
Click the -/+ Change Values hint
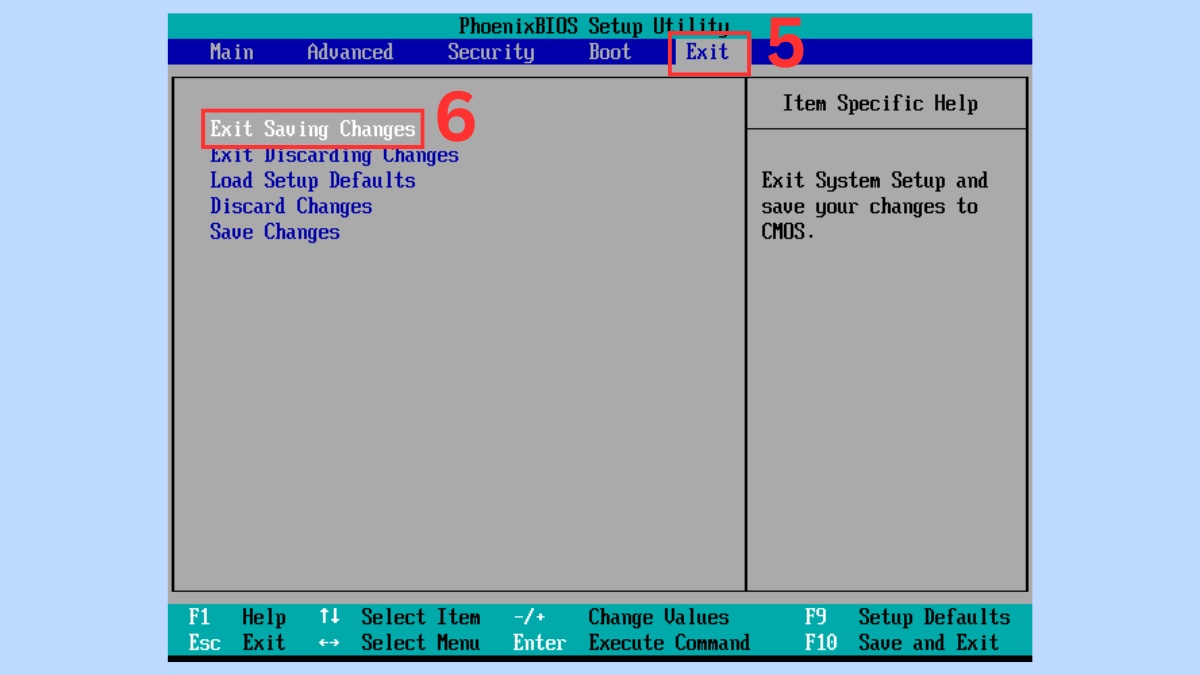click(621, 617)
